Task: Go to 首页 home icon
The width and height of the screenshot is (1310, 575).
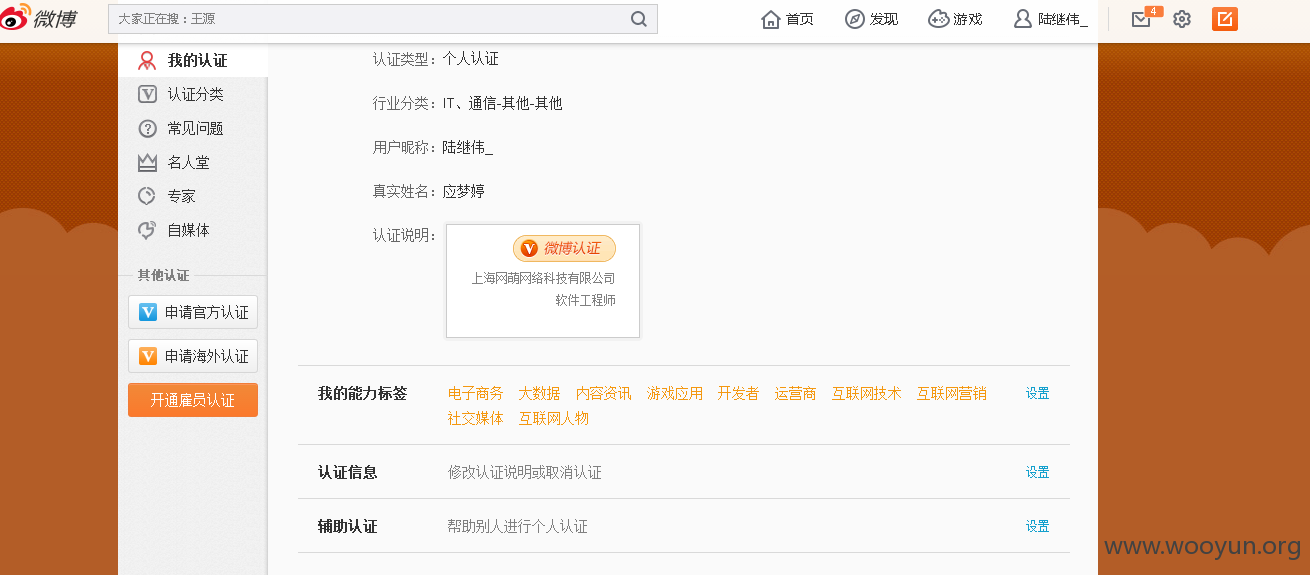Action: (x=771, y=19)
